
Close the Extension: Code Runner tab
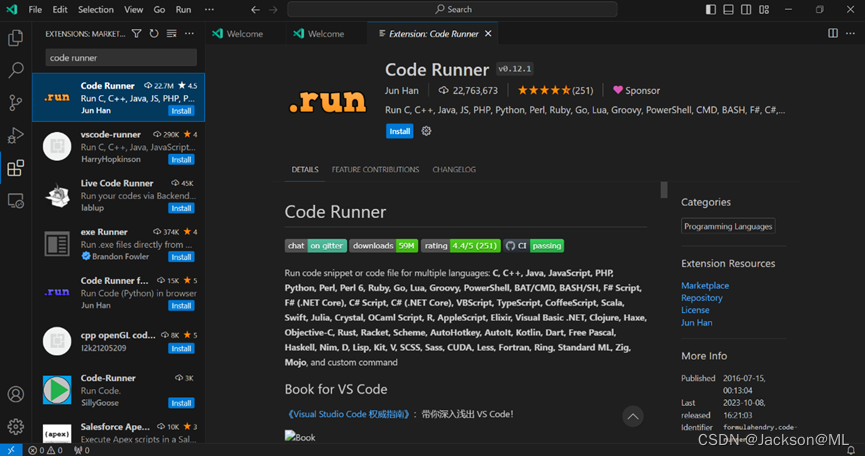pyautogui.click(x=488, y=34)
